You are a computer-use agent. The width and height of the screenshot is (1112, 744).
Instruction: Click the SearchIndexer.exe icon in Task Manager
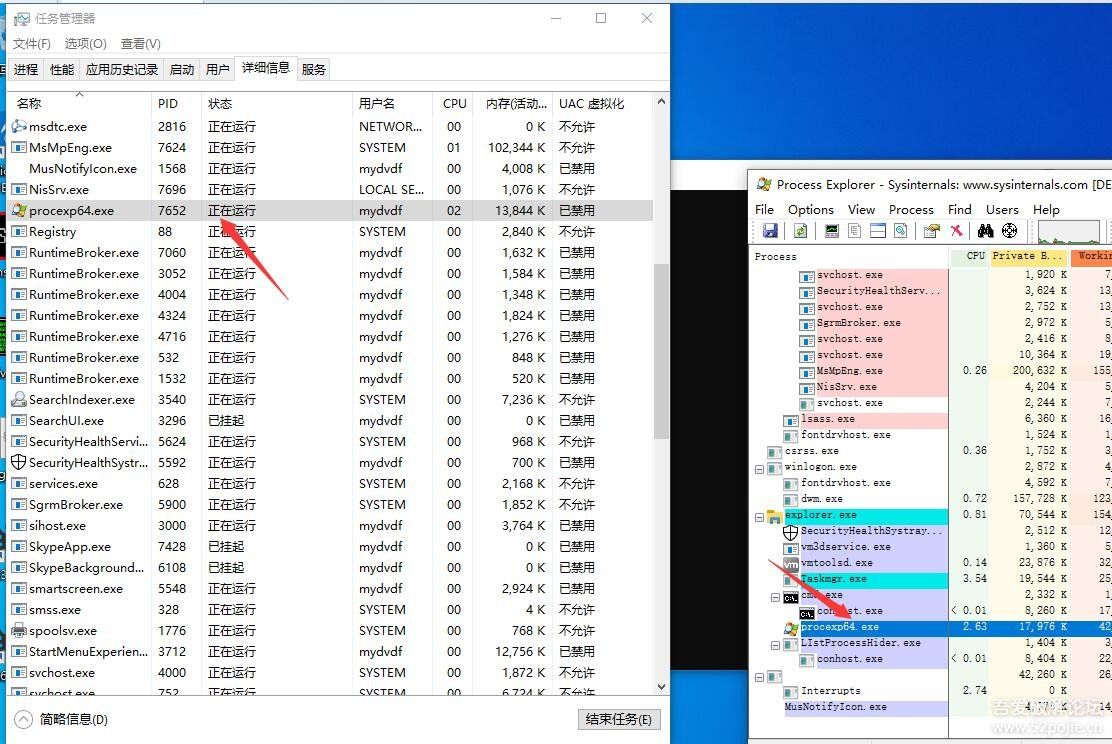tap(19, 399)
